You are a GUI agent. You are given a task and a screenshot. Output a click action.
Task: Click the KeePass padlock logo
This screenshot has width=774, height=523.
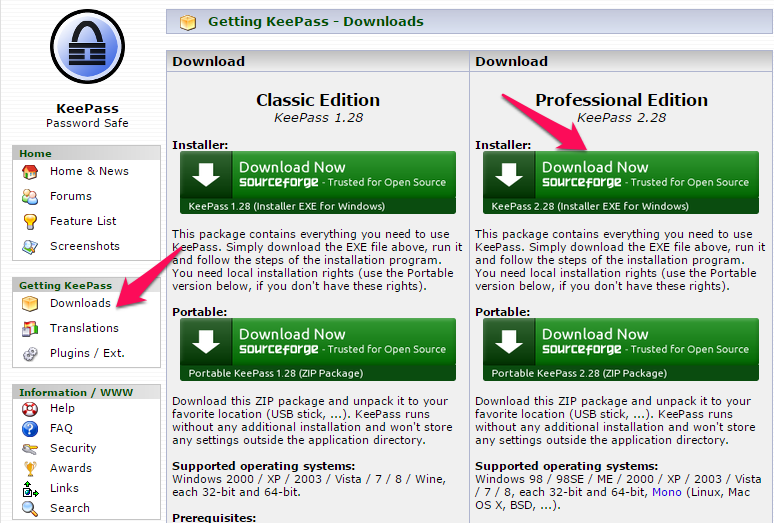87,46
